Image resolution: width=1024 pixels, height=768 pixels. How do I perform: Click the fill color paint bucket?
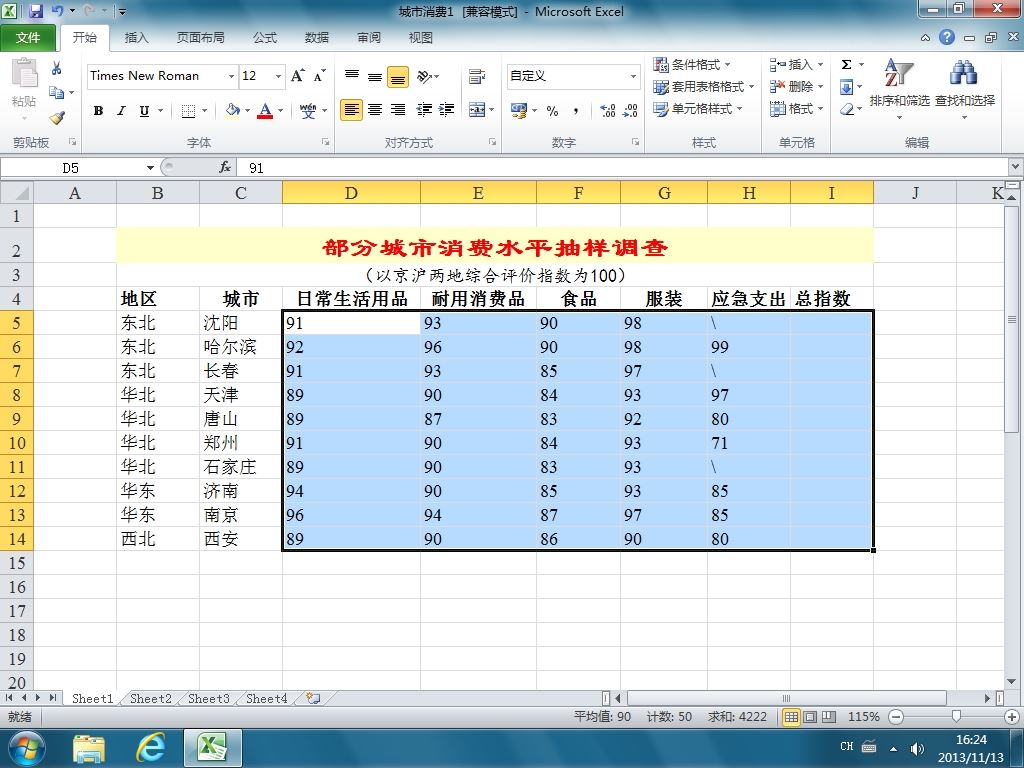232,110
